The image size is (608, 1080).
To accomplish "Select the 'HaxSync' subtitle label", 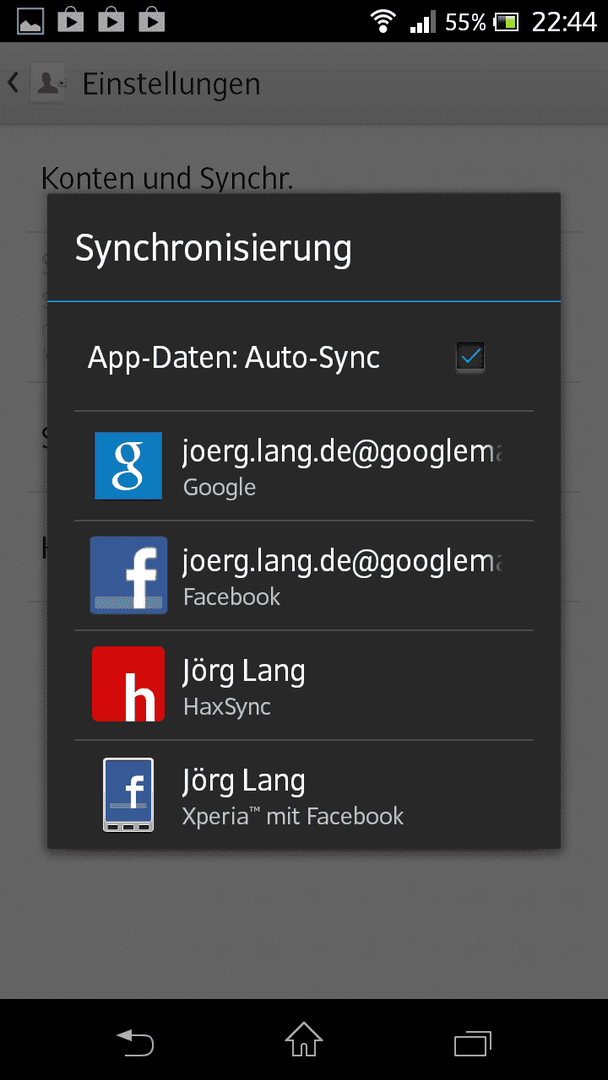I will 227,706.
